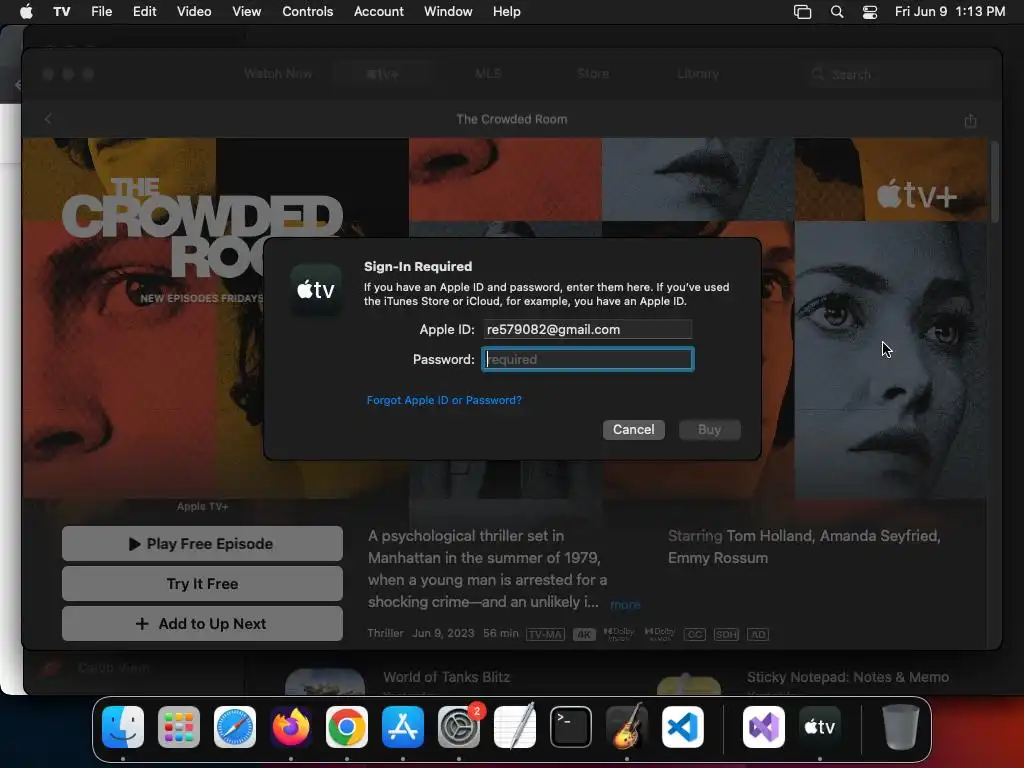Open Launchpad from the Dock
This screenshot has width=1024, height=768.
coord(179,727)
